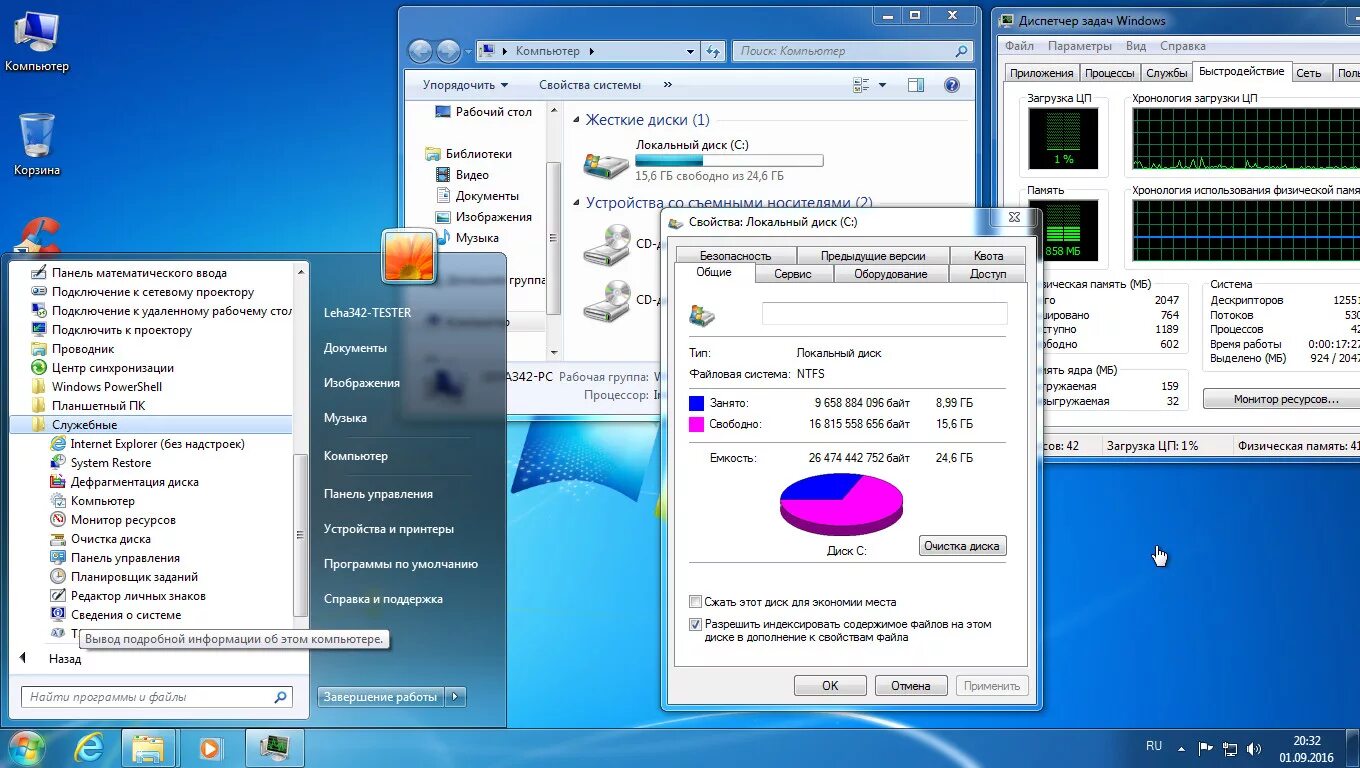This screenshot has height=768, width=1360.
Task: Click the Explorer back navigation arrow
Action: pos(421,51)
